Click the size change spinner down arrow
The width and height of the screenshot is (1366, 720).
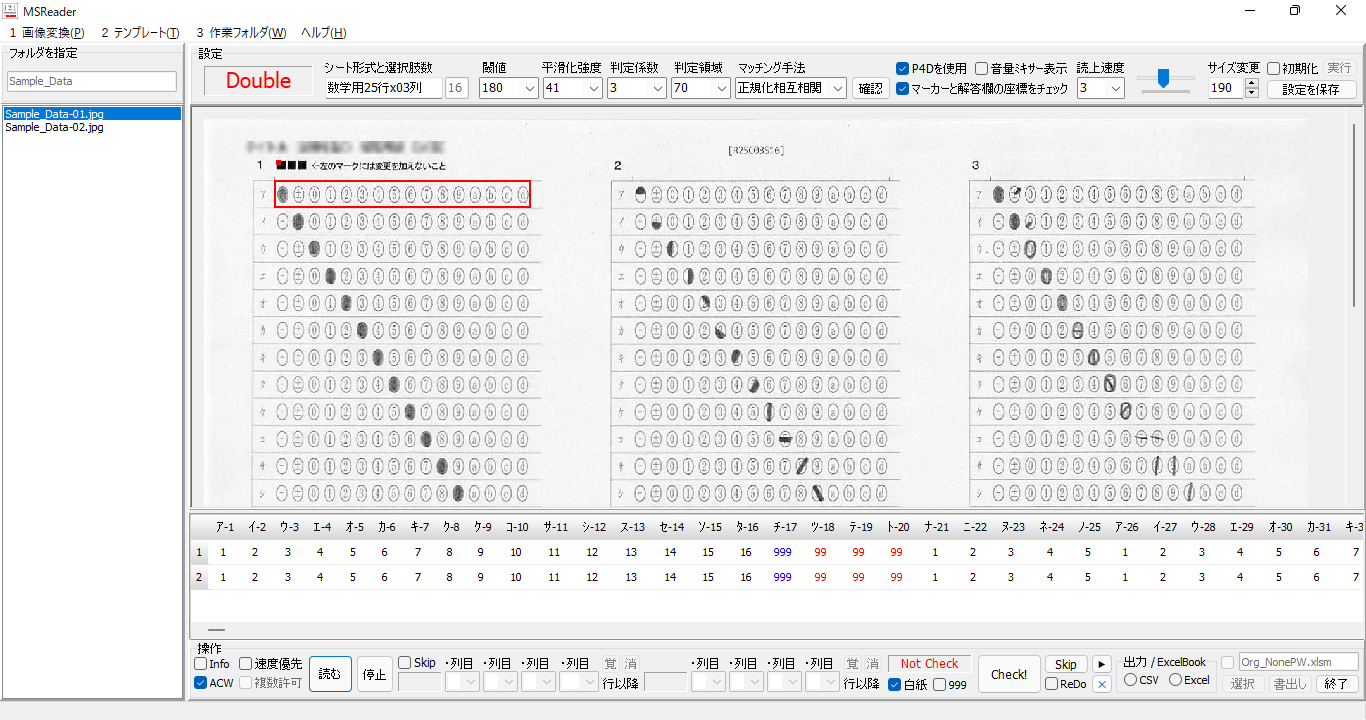pos(1252,93)
